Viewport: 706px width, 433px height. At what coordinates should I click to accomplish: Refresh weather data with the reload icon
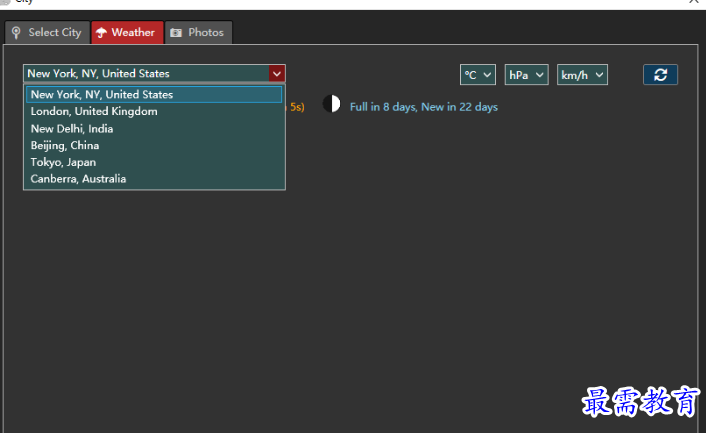pyautogui.click(x=661, y=75)
